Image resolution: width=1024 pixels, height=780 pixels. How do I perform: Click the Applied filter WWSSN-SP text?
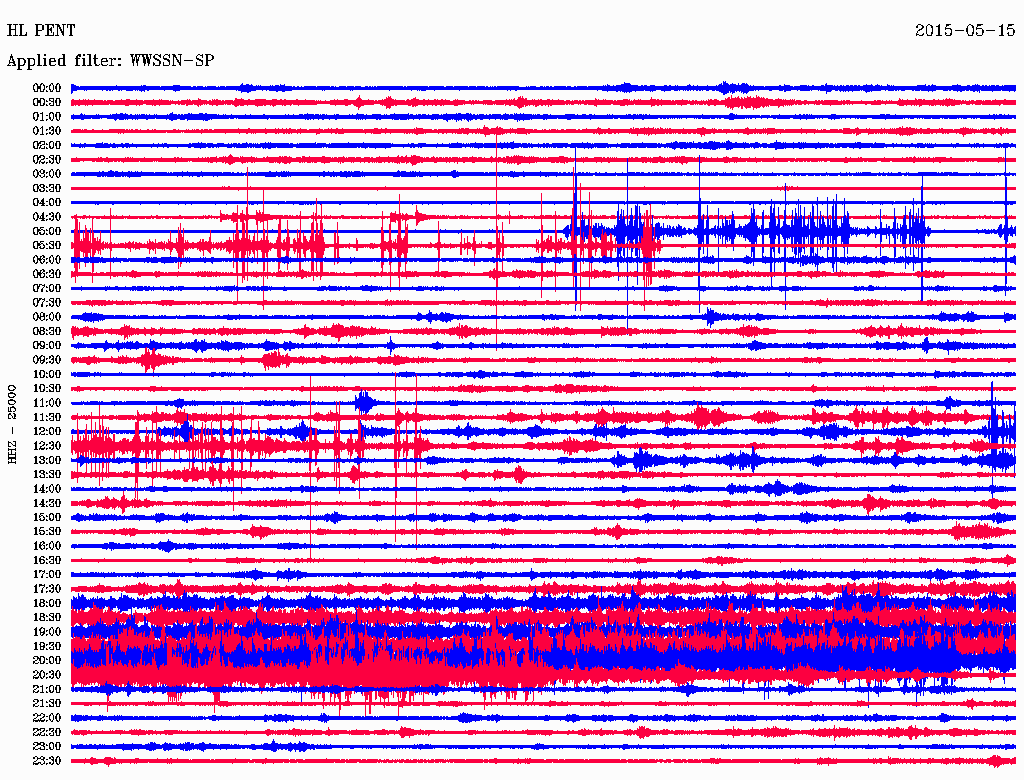(110, 61)
